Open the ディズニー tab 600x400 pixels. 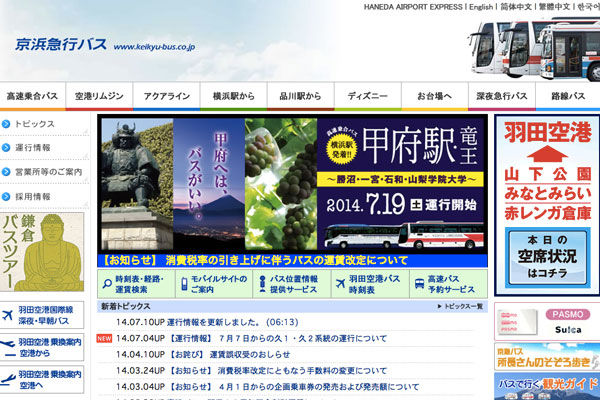pos(368,96)
